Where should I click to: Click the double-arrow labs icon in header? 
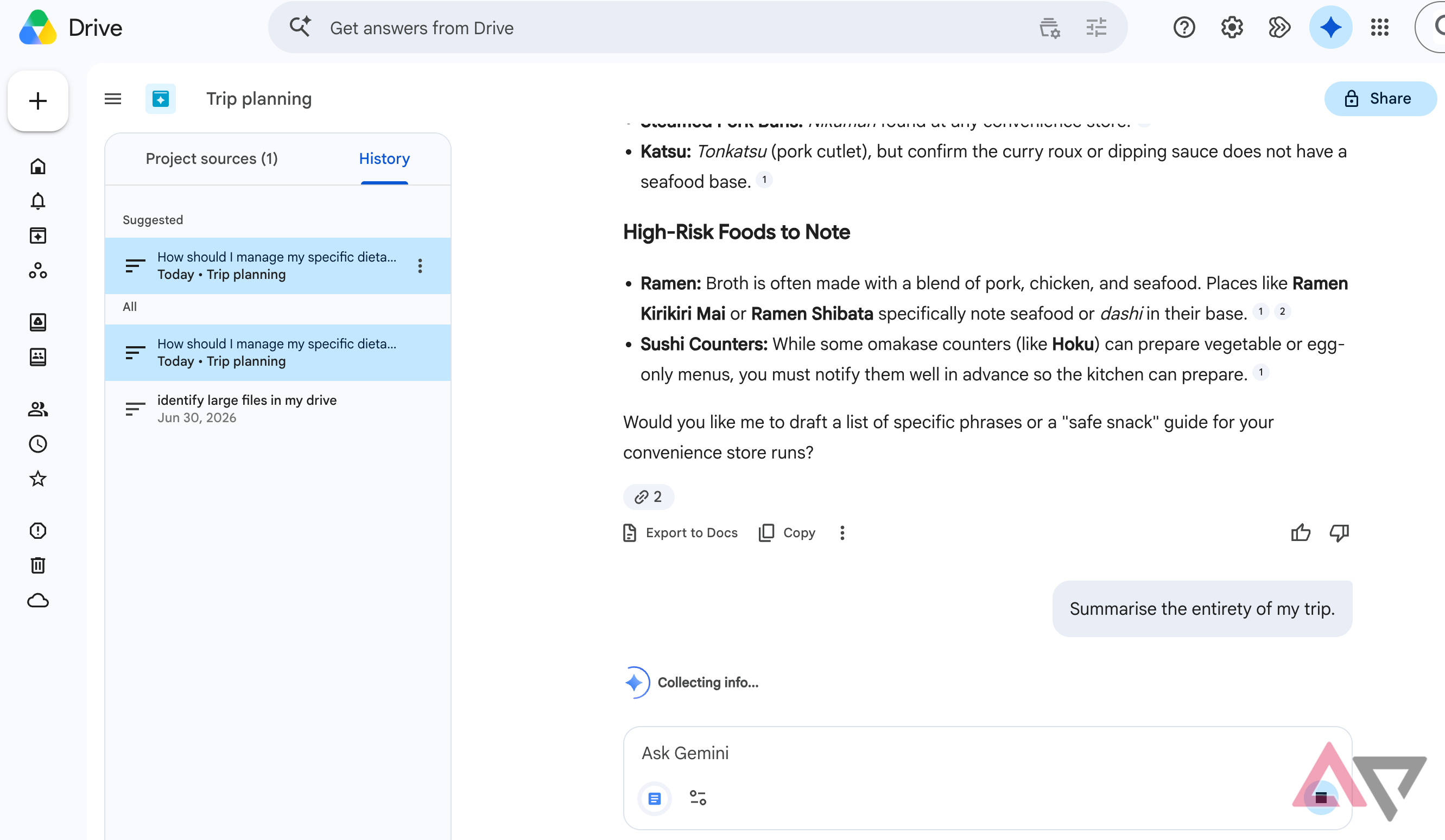[1279, 28]
